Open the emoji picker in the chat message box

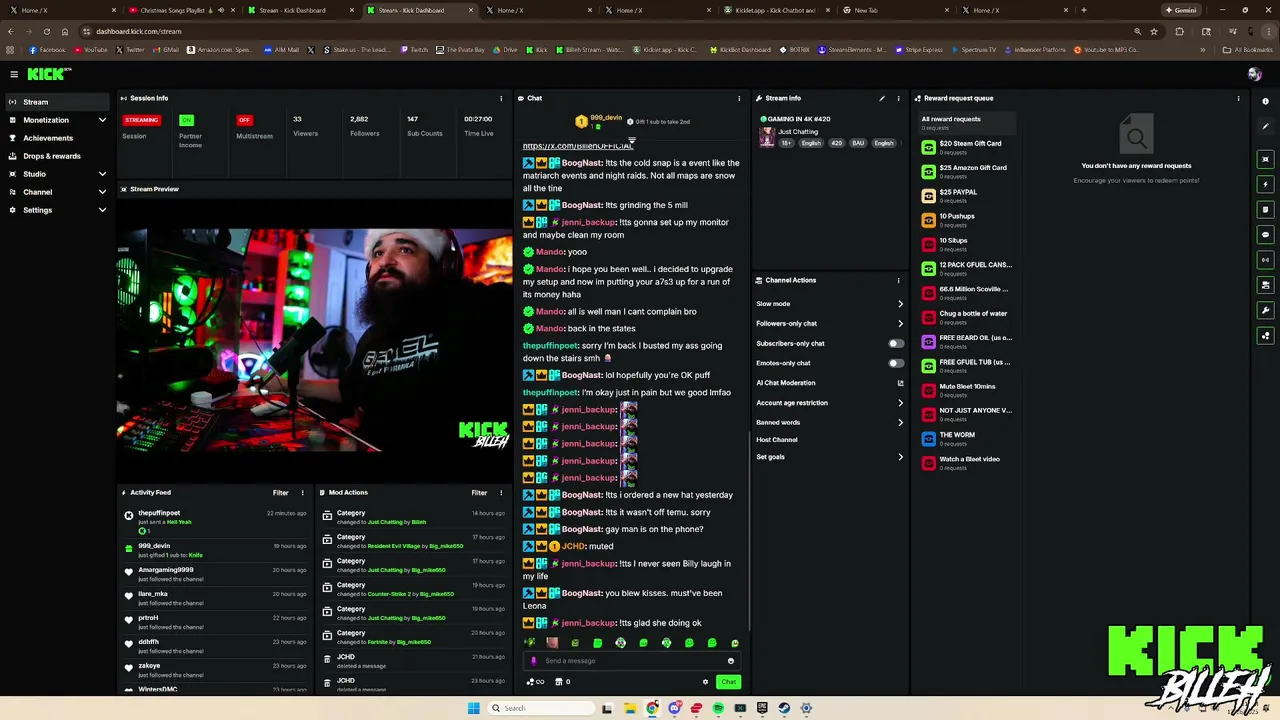tap(731, 661)
